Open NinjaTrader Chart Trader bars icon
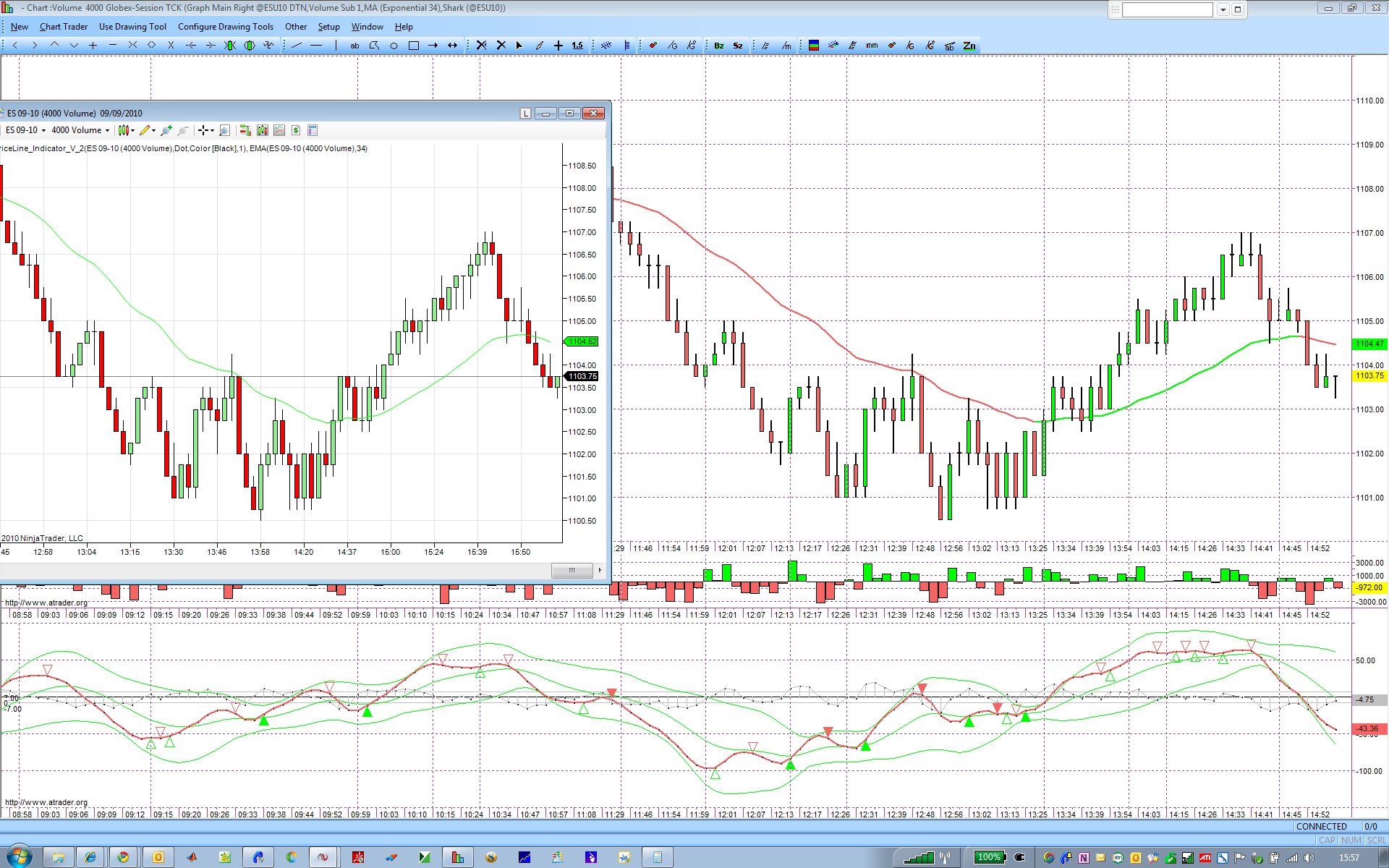 245,130
